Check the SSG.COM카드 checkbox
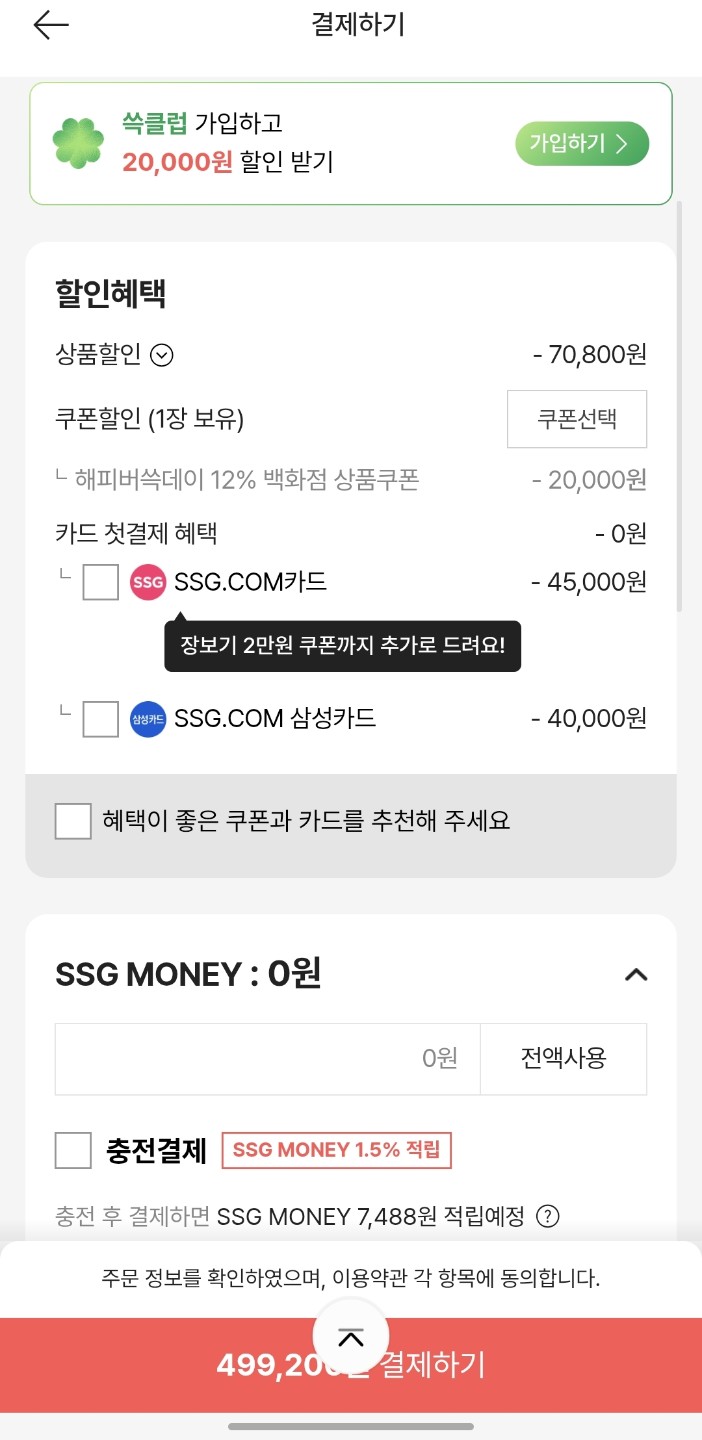 (x=100, y=582)
